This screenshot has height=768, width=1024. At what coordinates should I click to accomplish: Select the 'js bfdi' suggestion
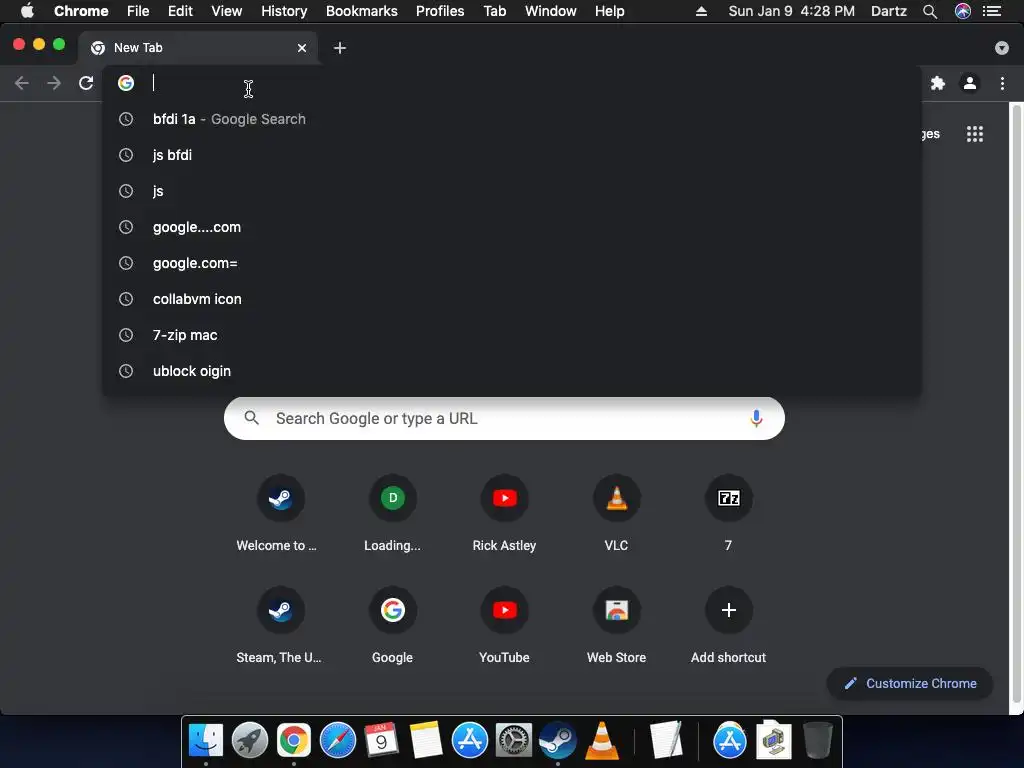point(512,155)
